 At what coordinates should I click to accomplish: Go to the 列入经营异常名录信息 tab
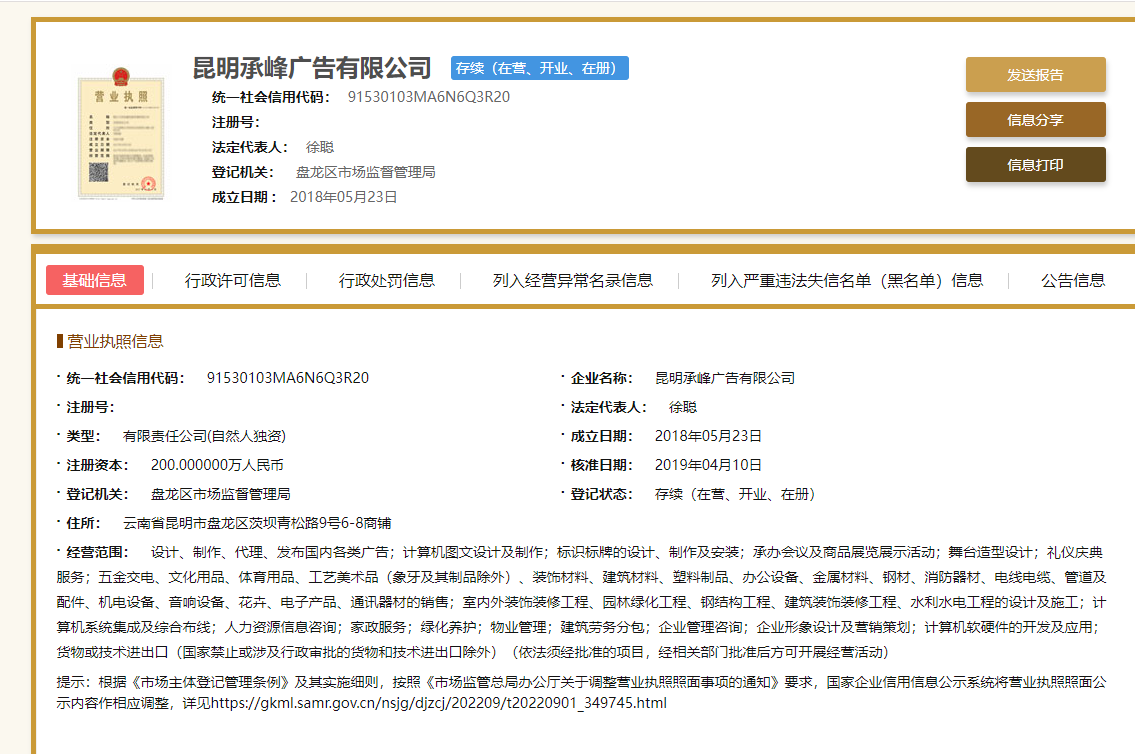[573, 280]
